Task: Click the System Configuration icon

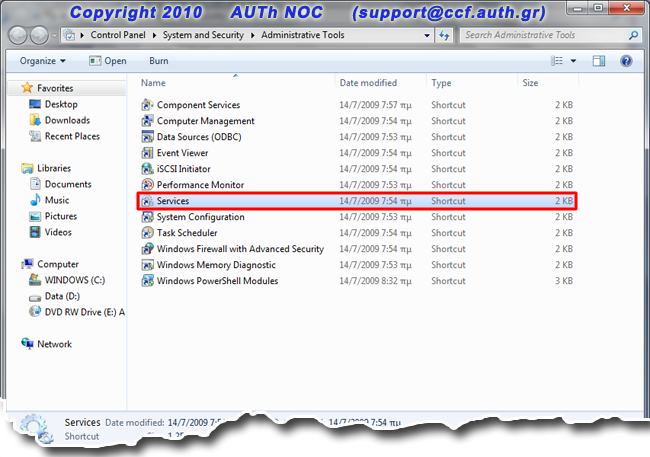Action: tap(147, 217)
